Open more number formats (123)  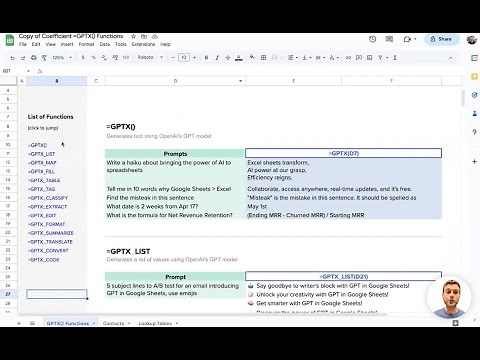click(126, 58)
